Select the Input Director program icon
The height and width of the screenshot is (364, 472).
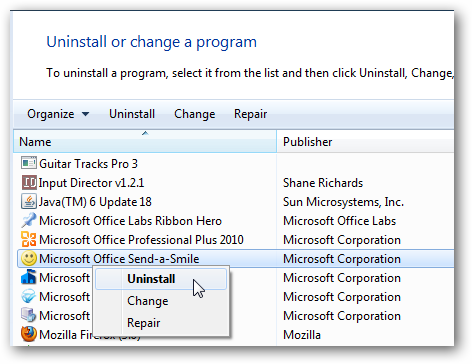point(29,183)
